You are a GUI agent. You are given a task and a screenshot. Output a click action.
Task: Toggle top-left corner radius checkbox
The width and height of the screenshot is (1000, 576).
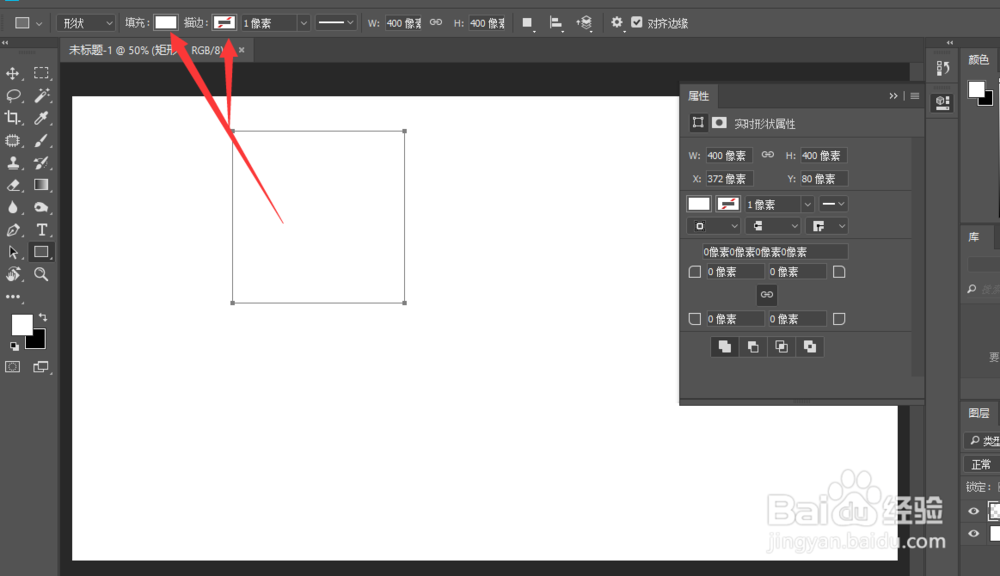[x=695, y=272]
